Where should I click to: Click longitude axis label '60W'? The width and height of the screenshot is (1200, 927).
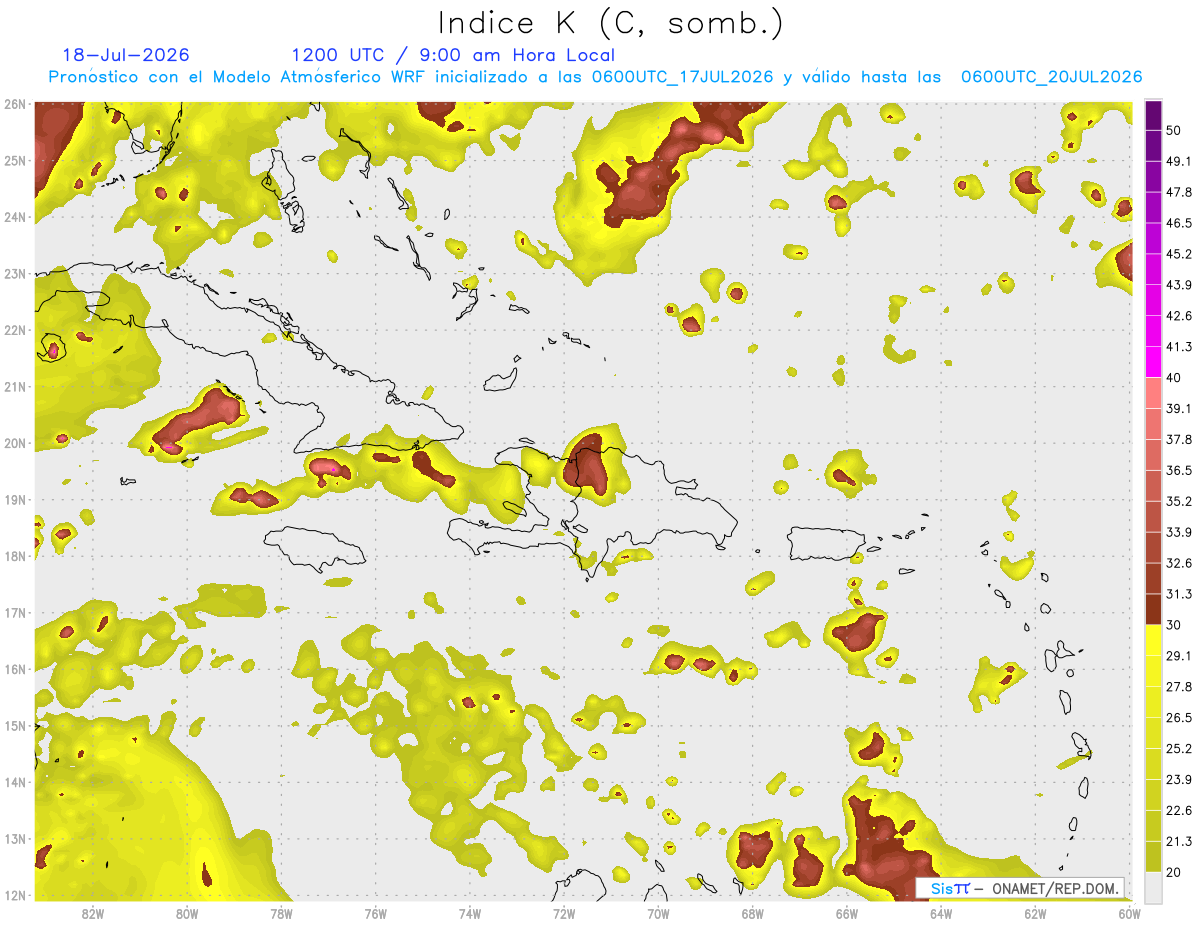[1129, 913]
